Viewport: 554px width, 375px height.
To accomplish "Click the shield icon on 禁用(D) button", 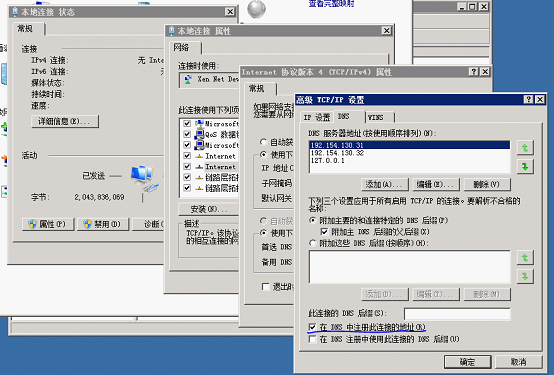I will point(87,224).
